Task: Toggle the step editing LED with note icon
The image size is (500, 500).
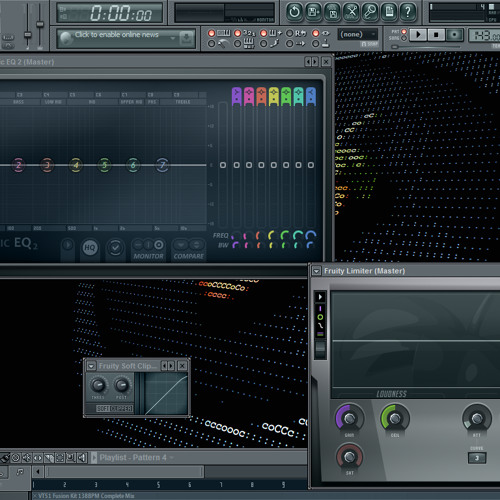Action: tap(263, 44)
